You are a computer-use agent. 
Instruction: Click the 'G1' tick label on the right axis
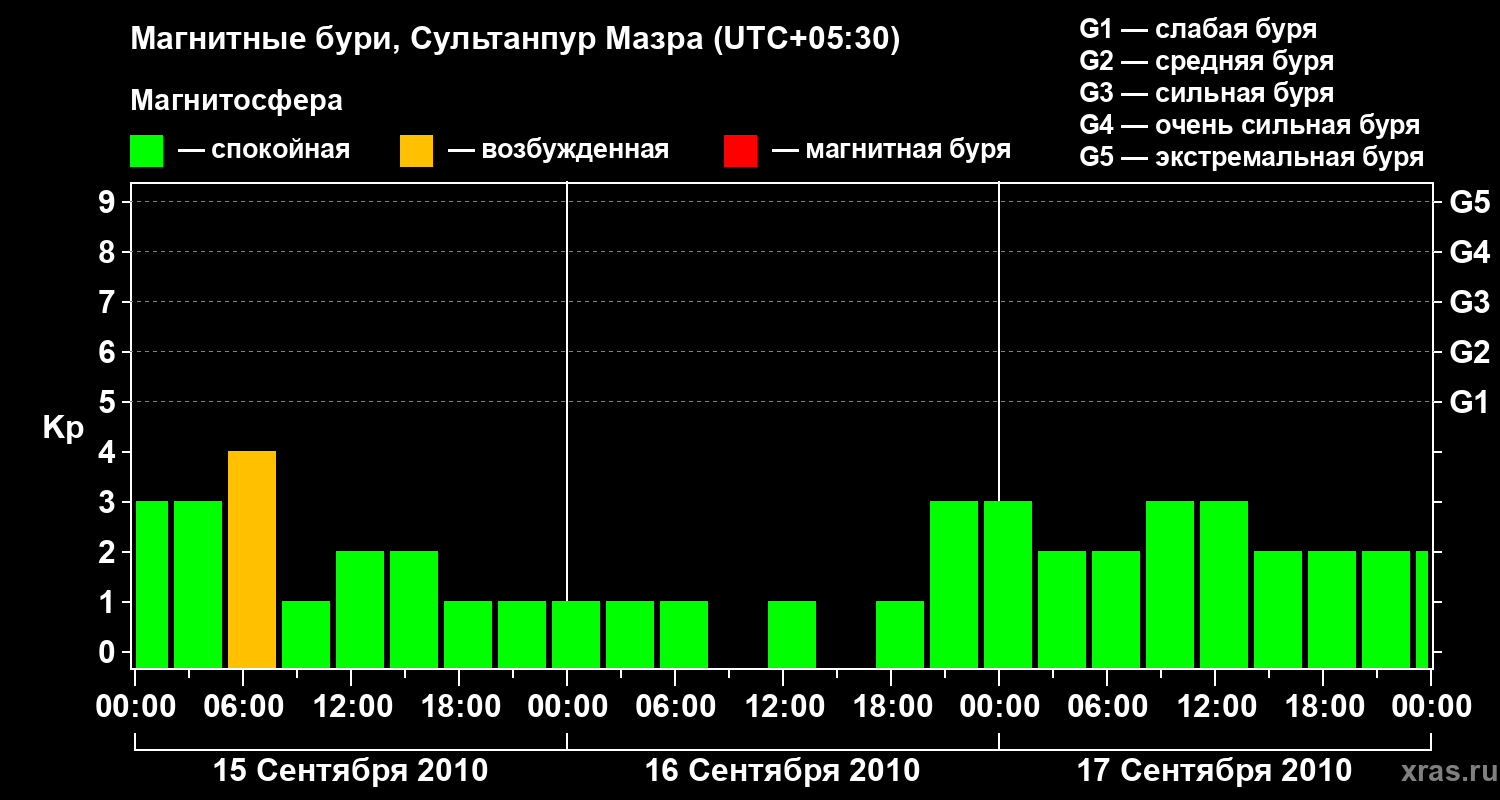coord(1470,402)
